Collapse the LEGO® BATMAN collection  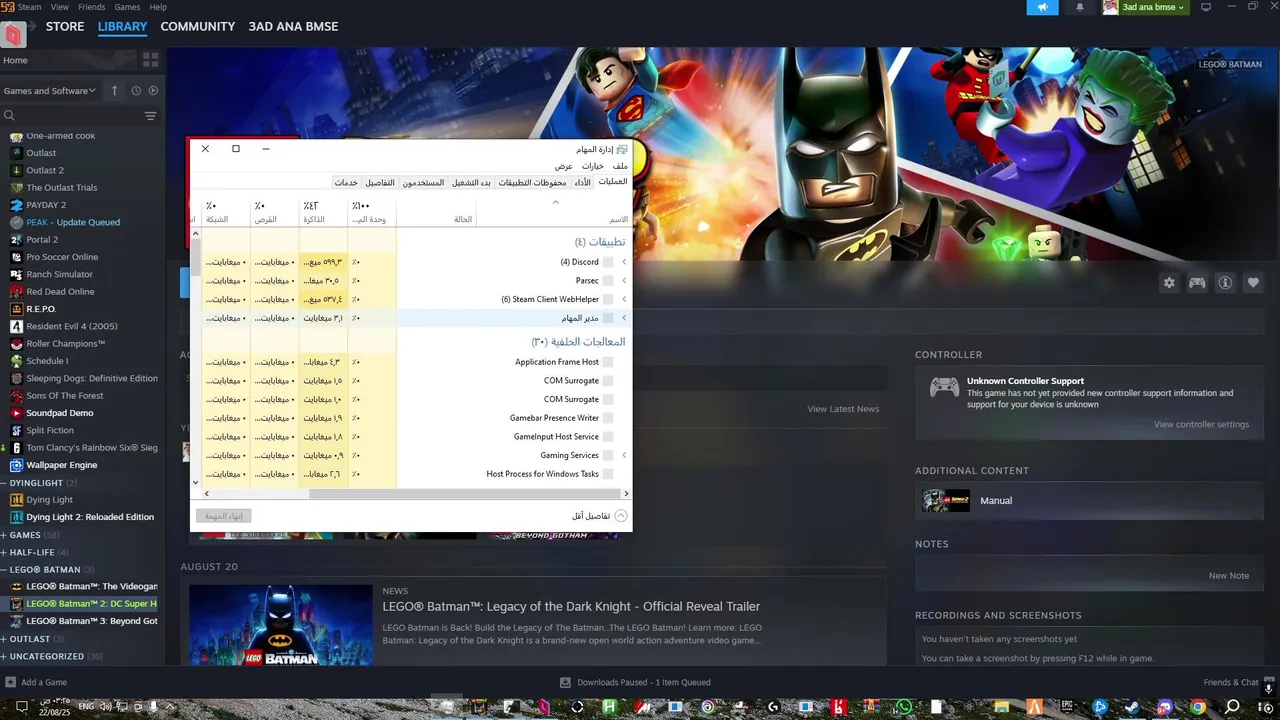(4, 569)
